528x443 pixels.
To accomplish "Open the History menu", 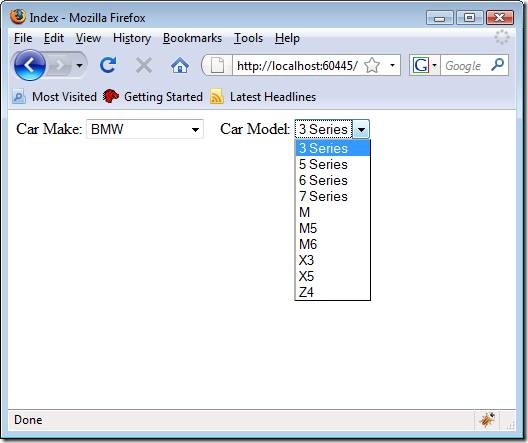I will [x=132, y=38].
